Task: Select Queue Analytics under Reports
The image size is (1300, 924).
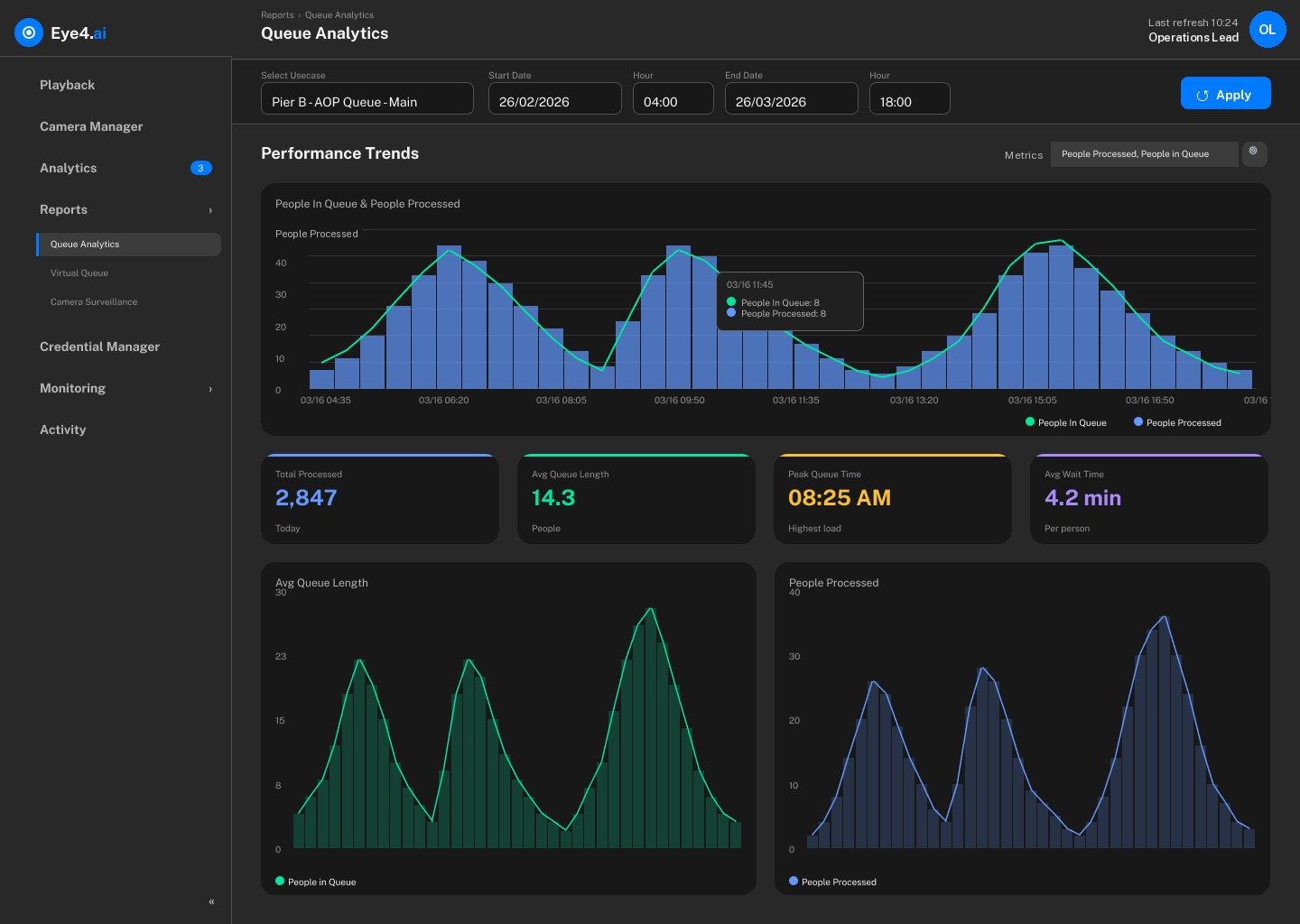Action: (128, 245)
